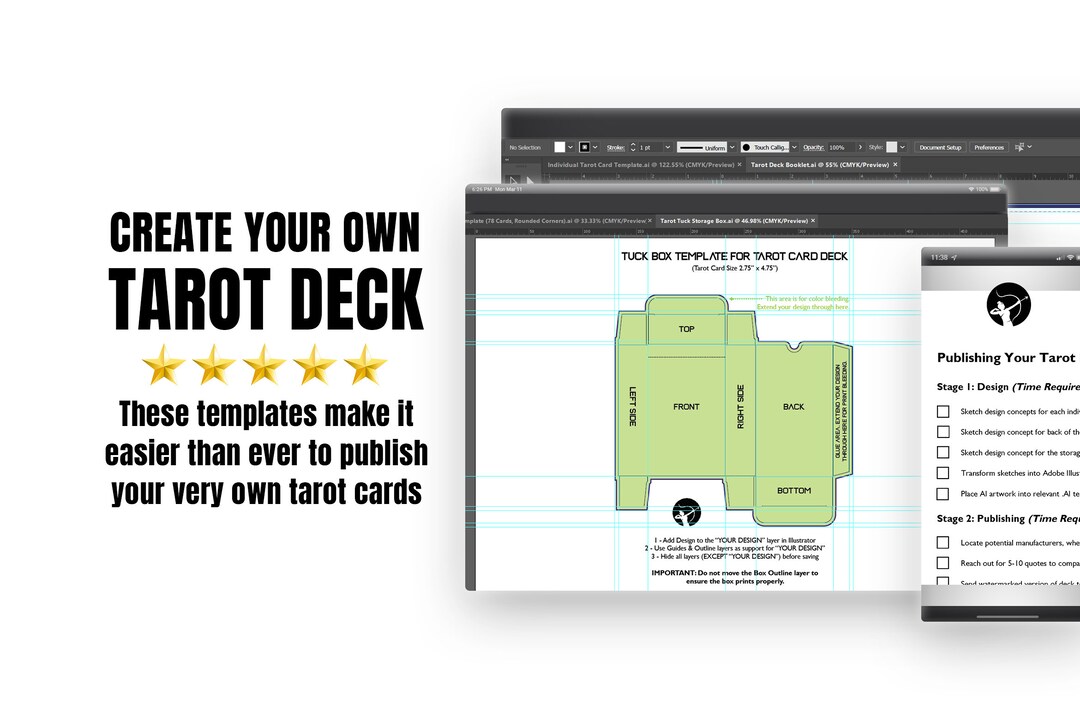Click the Wi-Fi icon in iPad status bar
Image resolution: width=1080 pixels, height=720 pixels.
coord(970,189)
